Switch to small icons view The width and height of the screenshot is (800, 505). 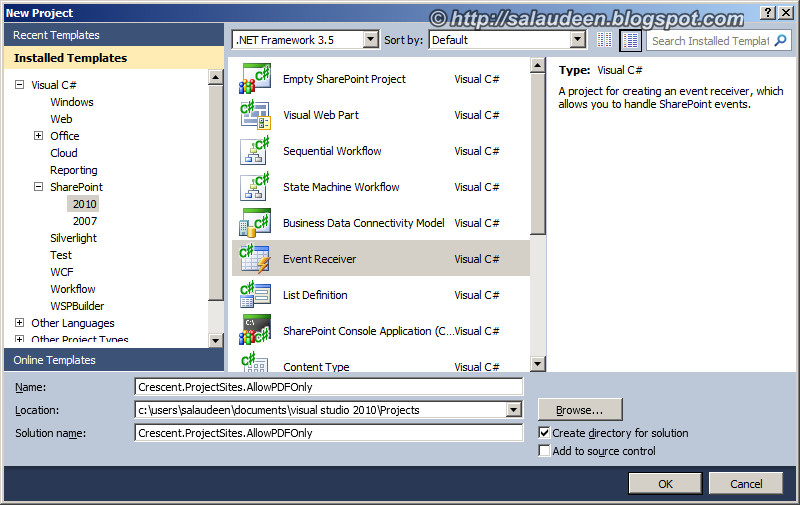[605, 40]
